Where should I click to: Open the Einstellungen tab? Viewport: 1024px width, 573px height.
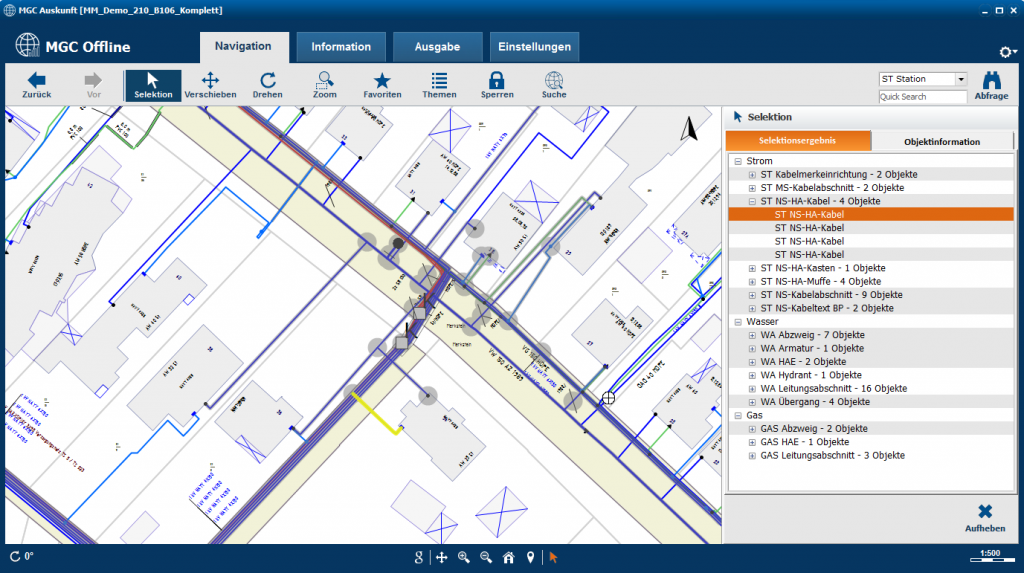click(x=534, y=47)
